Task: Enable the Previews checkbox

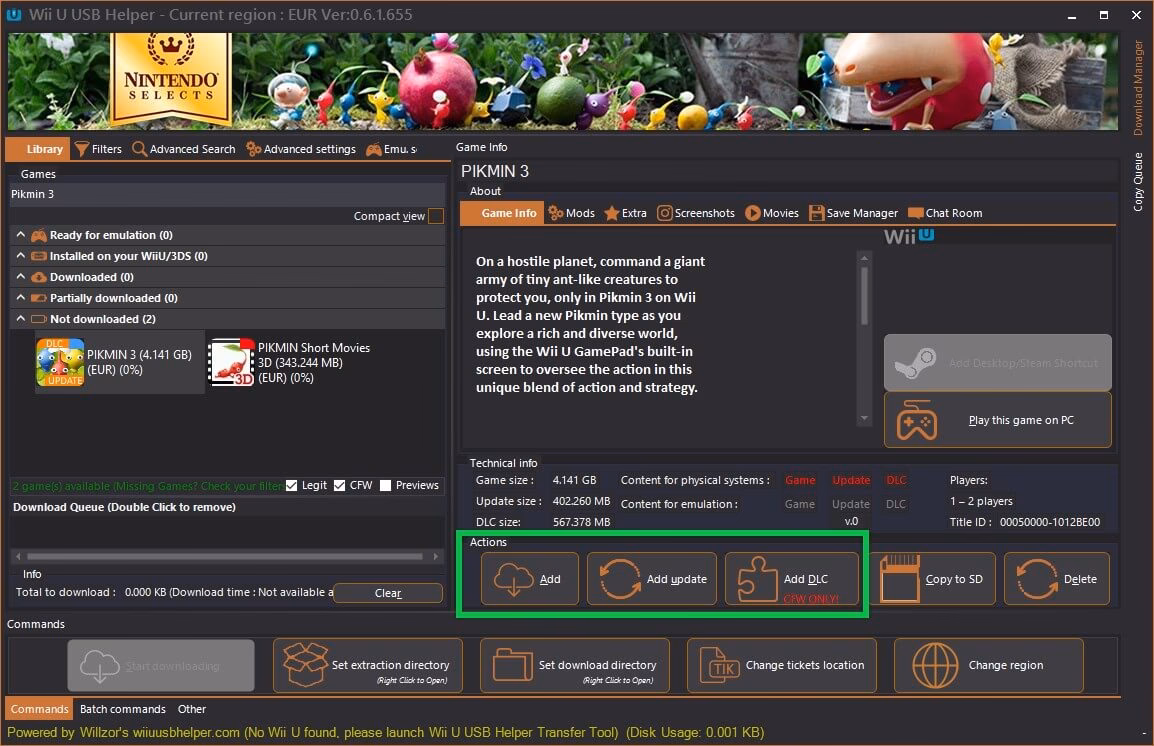Action: coord(385,485)
